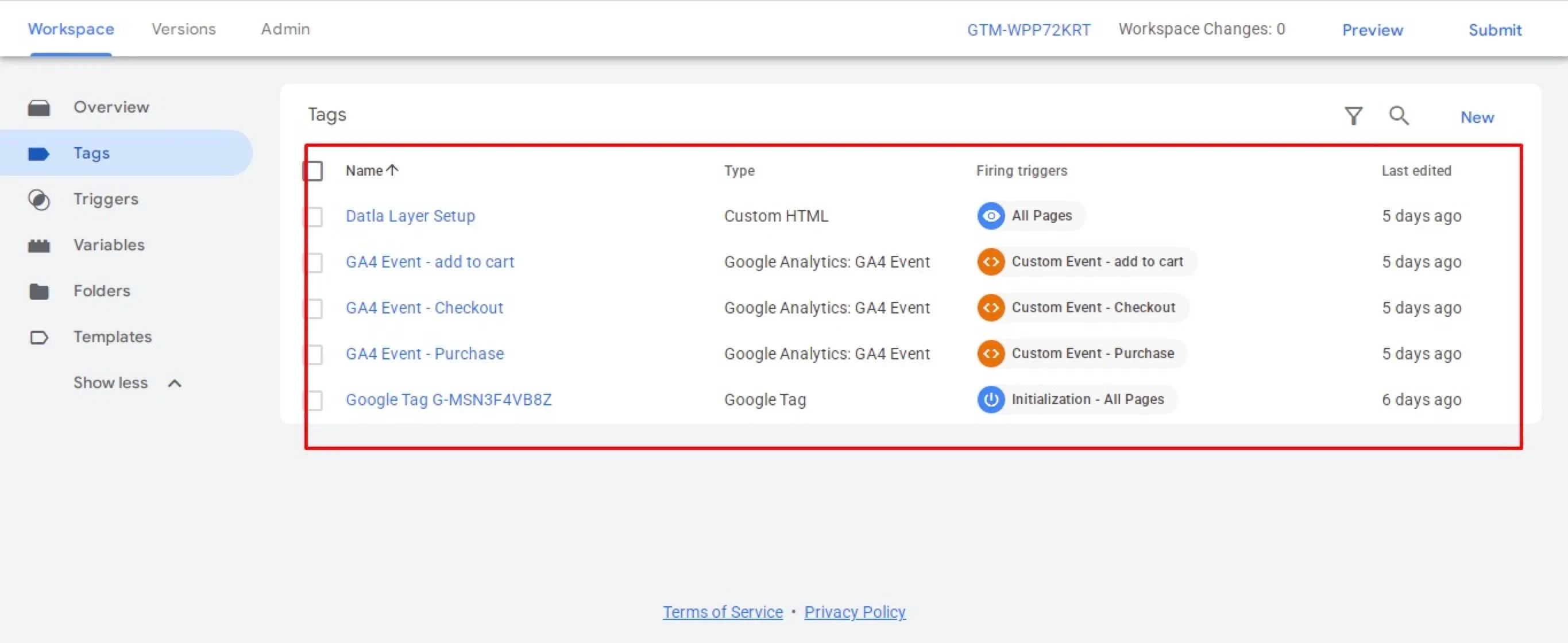Open the Privacy Policy link

(855, 612)
